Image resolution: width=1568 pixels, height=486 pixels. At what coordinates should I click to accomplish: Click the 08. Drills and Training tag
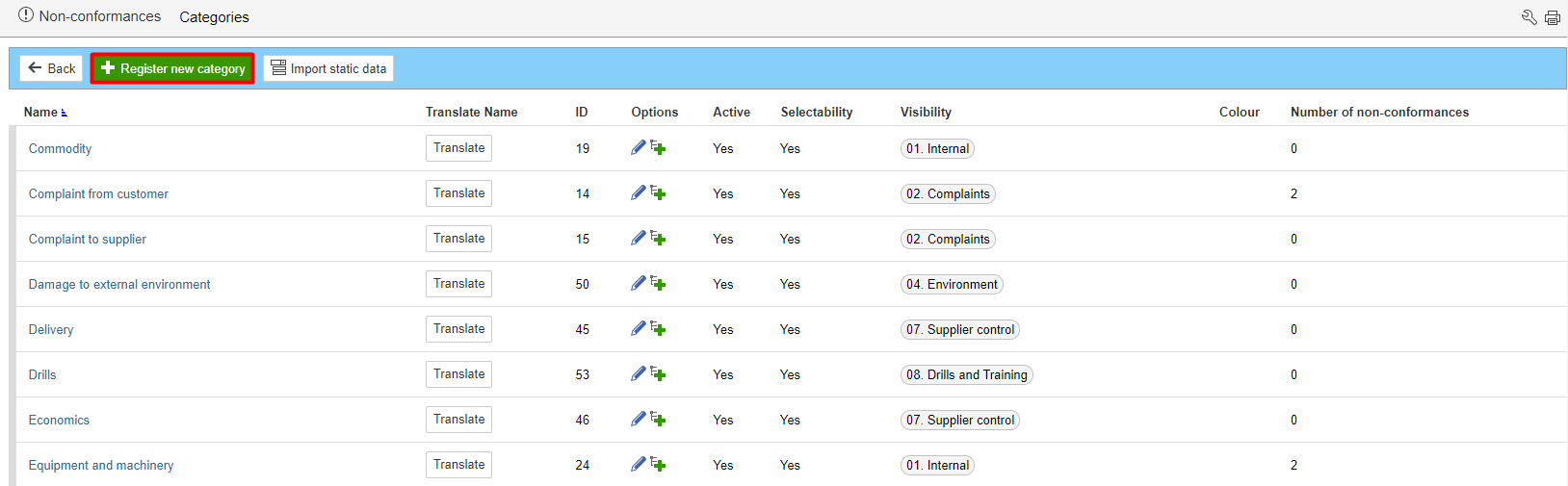click(966, 374)
